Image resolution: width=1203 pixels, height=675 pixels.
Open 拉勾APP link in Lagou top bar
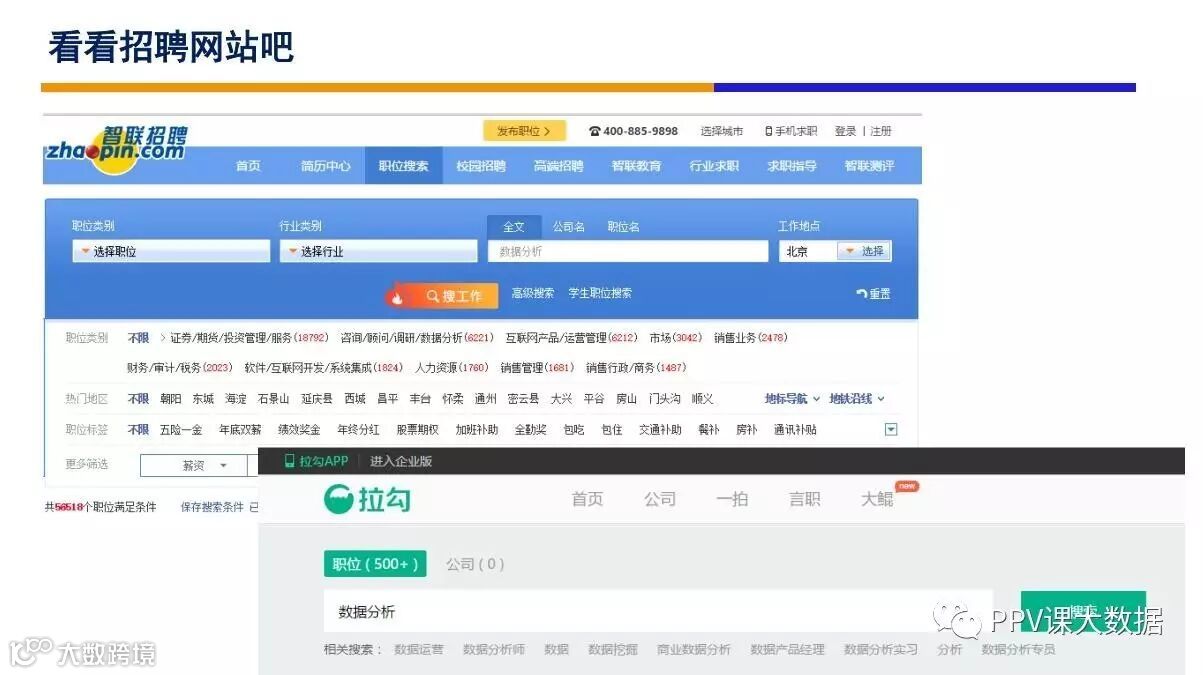coord(316,461)
